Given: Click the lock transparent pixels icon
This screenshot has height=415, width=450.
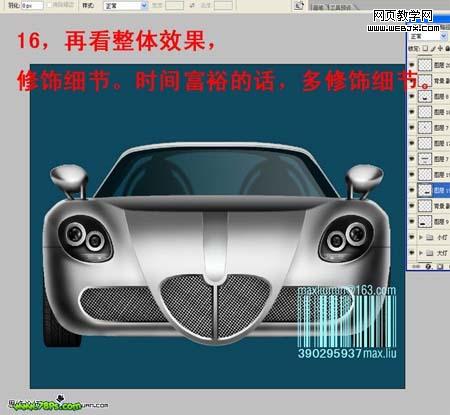Looking at the screenshot, I should tap(425, 48).
